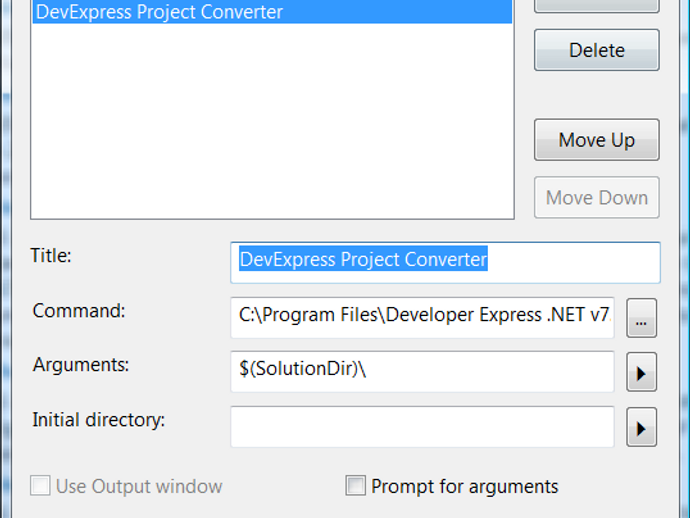Click the Command label

pos(79,310)
